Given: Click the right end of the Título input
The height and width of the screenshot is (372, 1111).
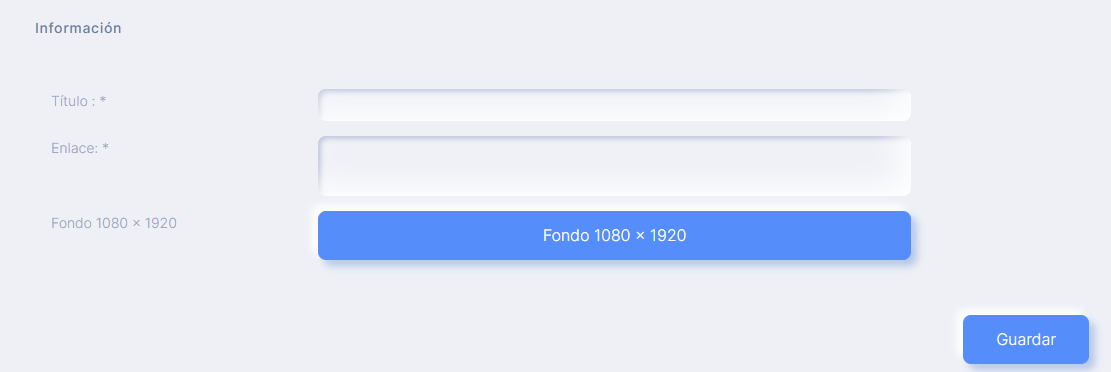Looking at the screenshot, I should click(x=900, y=105).
